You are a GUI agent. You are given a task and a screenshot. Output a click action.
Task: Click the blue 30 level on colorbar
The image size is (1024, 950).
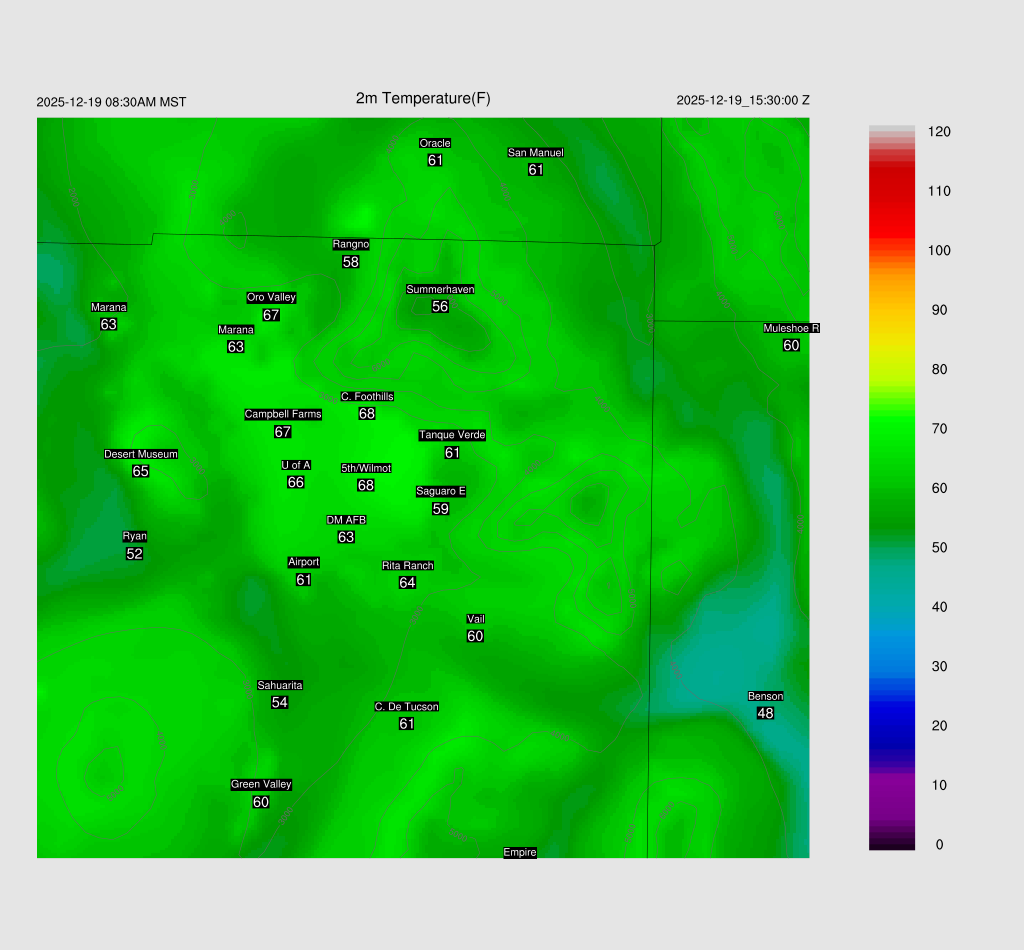tap(890, 666)
